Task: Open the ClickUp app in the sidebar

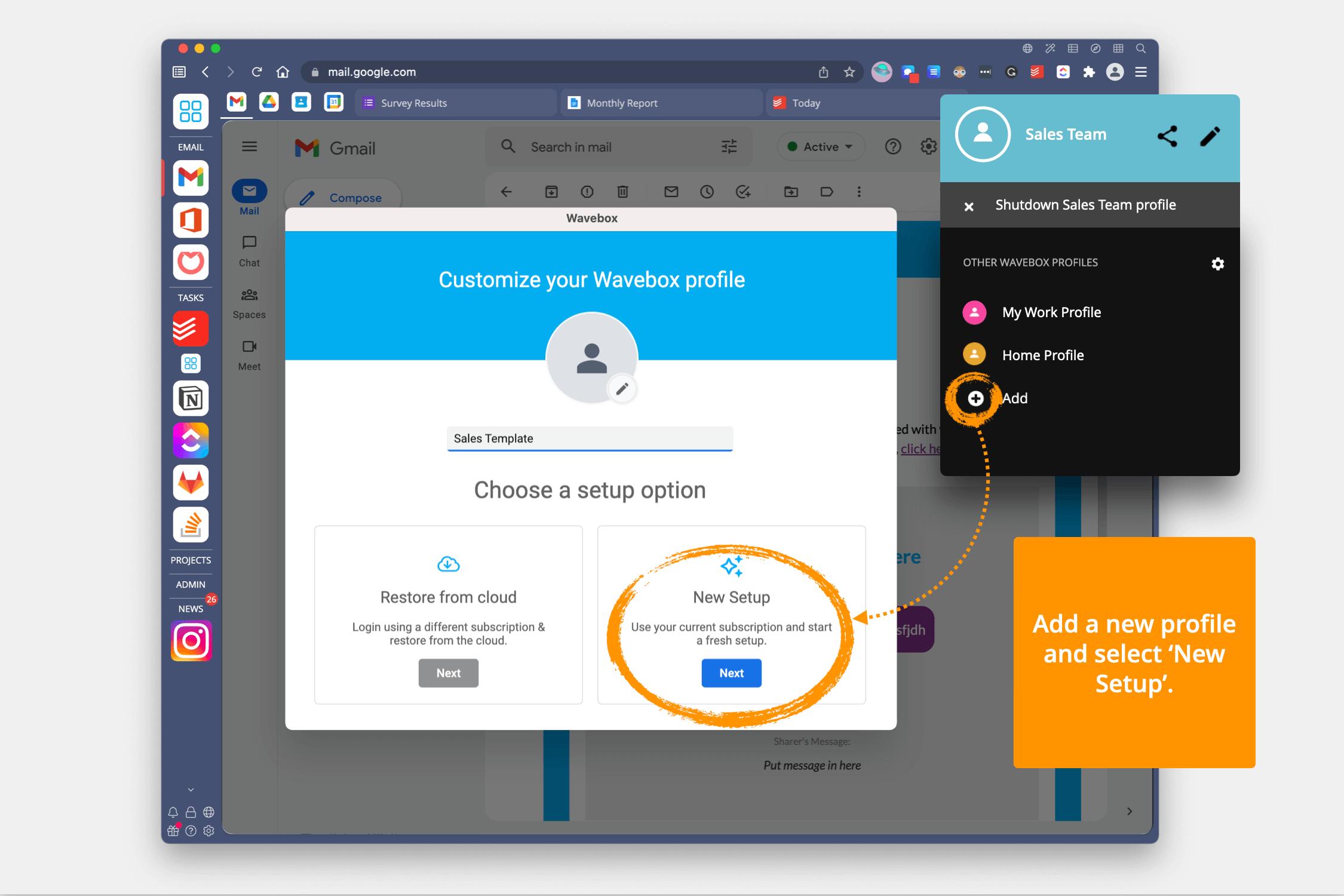Action: [x=191, y=441]
